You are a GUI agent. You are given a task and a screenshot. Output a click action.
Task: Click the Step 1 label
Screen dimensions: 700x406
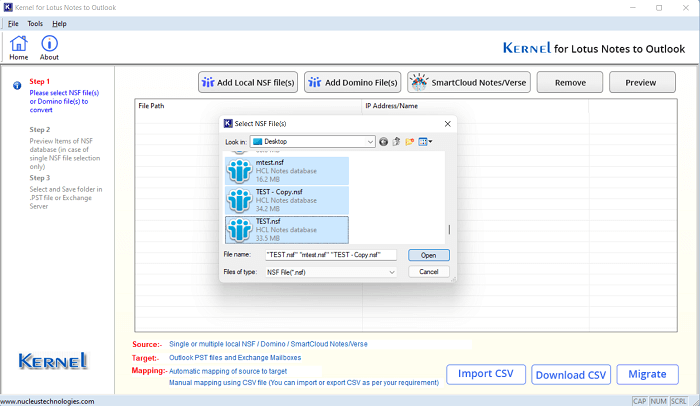pyautogui.click(x=40, y=81)
